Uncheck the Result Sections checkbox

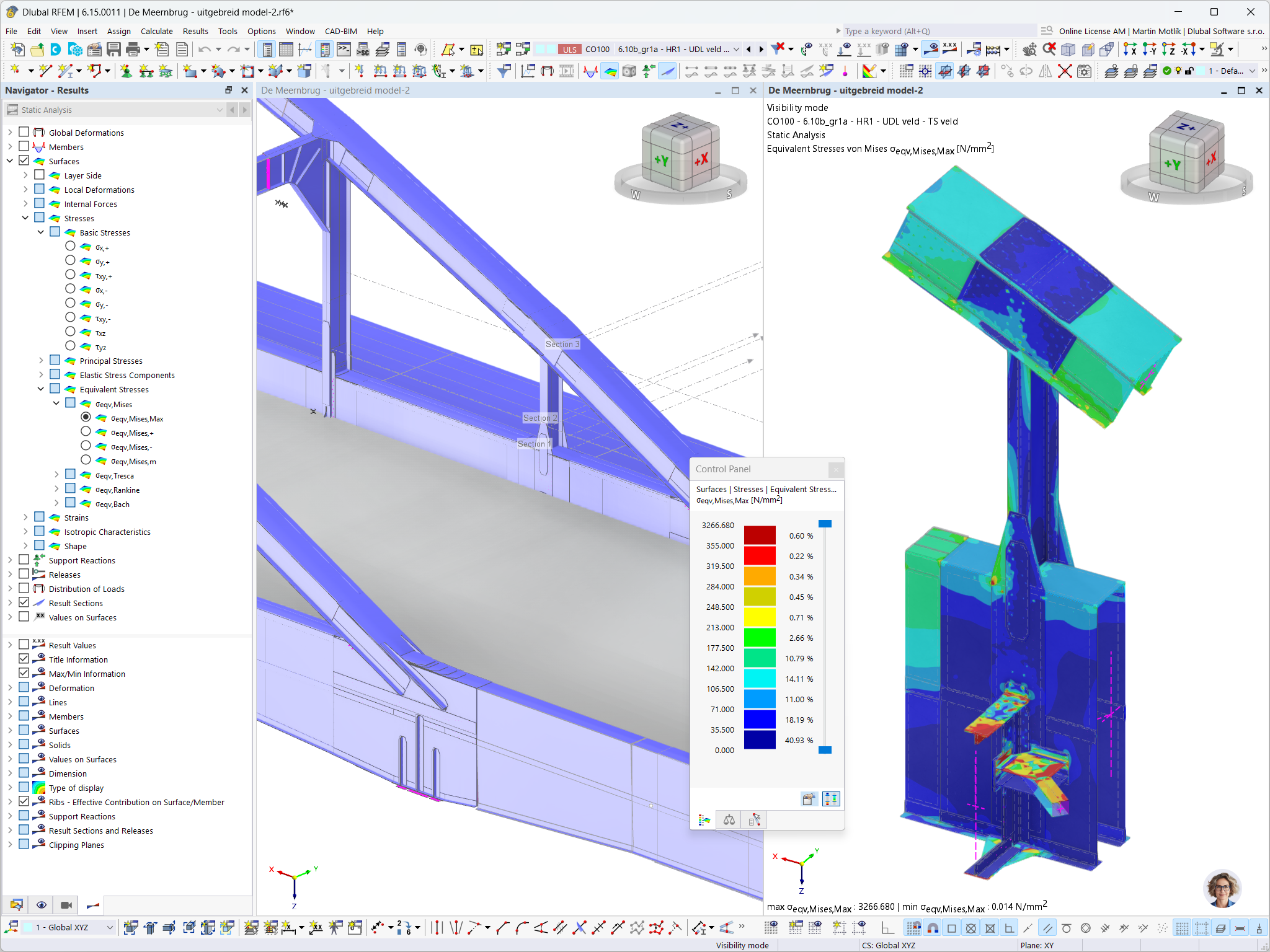[x=24, y=603]
